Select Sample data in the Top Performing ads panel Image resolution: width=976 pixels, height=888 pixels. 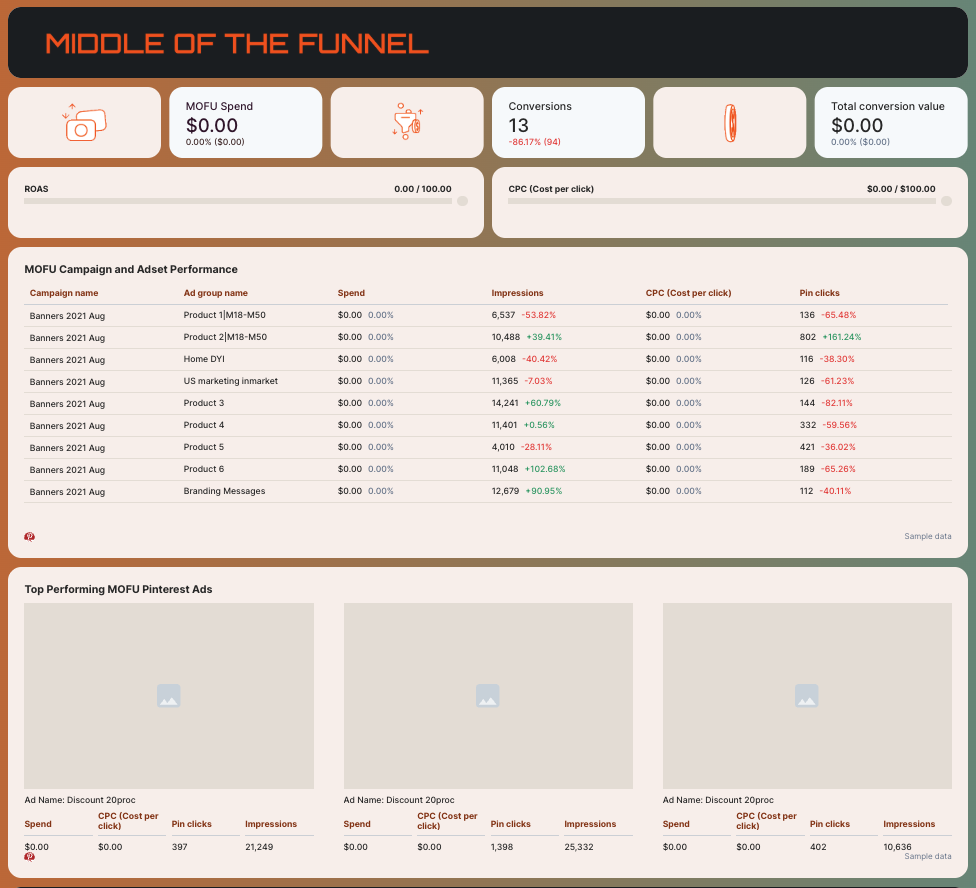coord(927,856)
